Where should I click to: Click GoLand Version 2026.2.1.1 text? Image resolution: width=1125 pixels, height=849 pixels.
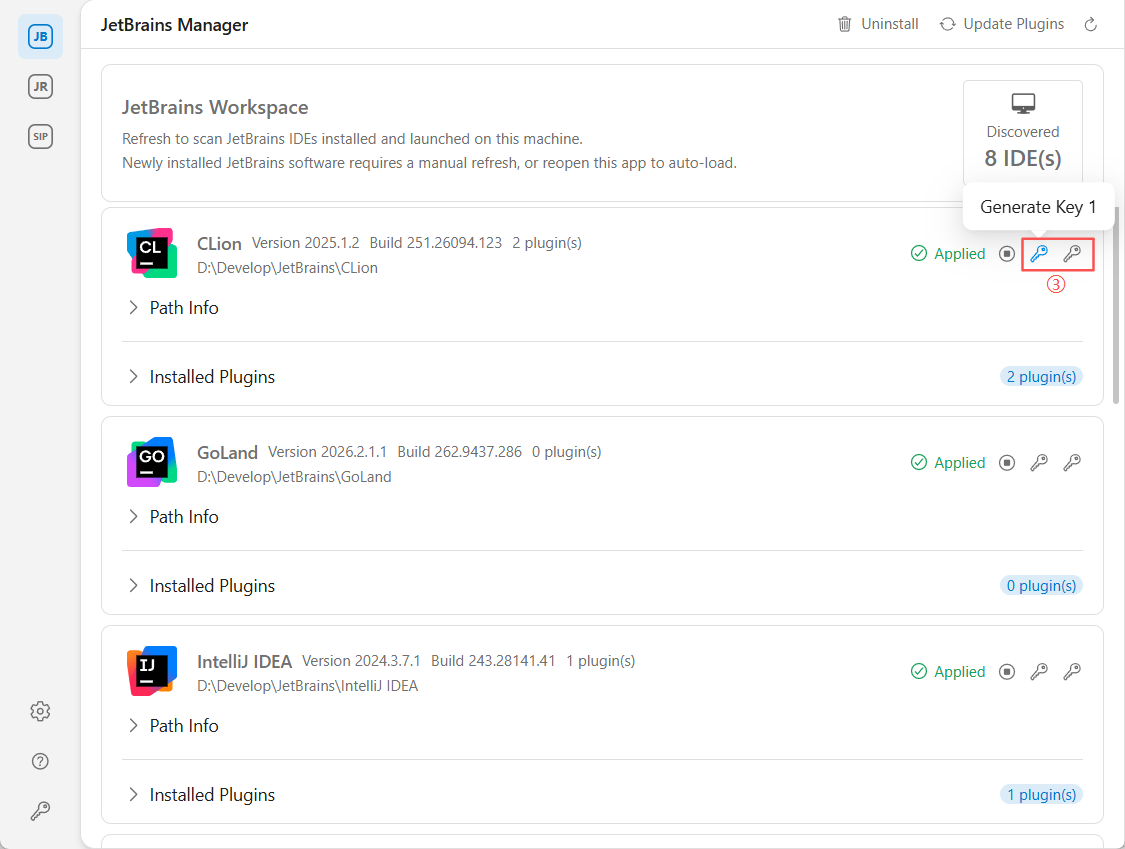[327, 451]
